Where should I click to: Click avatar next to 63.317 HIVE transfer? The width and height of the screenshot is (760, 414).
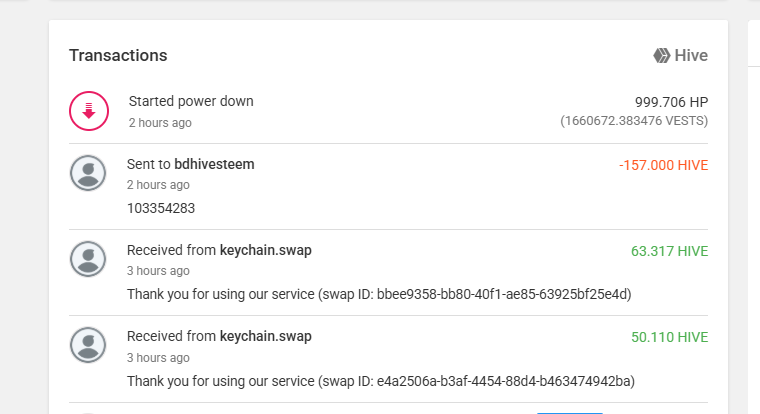tap(88, 259)
